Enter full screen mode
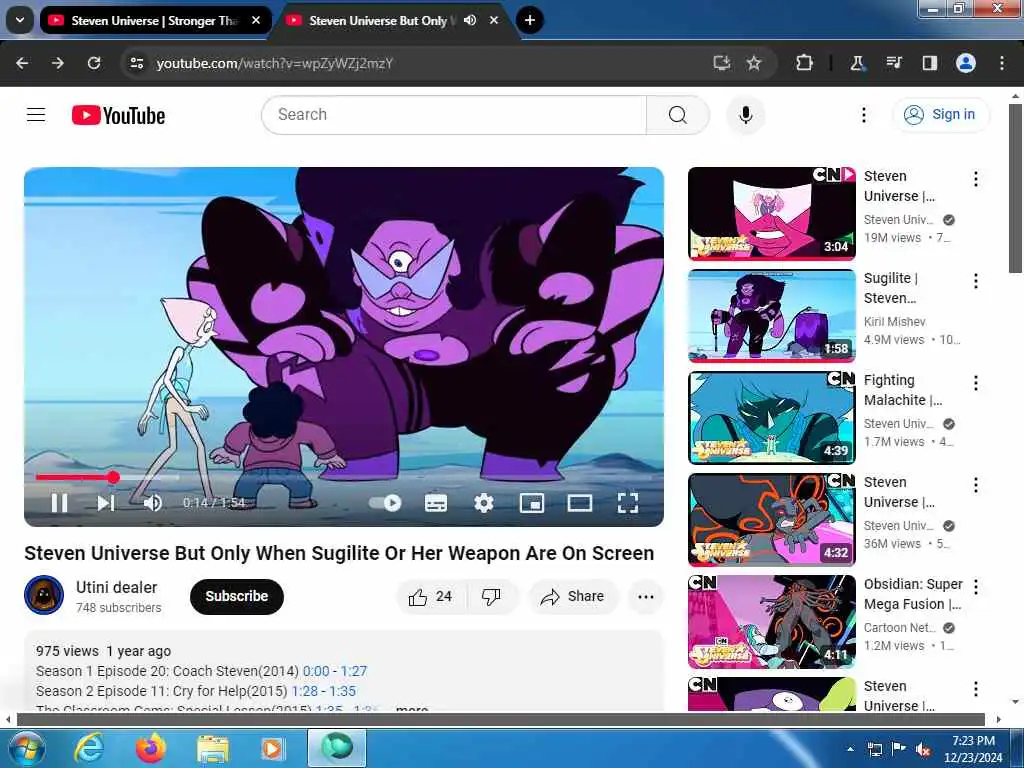 coord(628,503)
